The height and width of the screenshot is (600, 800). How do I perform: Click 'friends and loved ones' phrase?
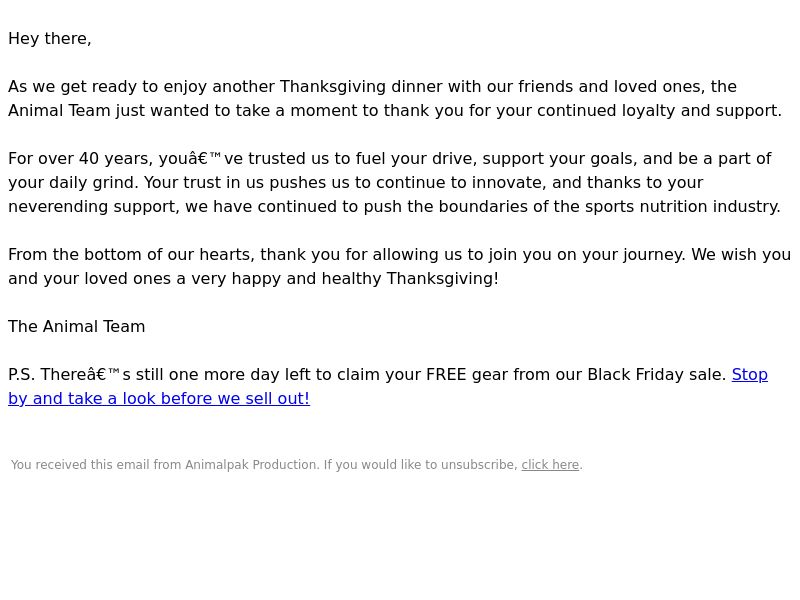tap(611, 87)
